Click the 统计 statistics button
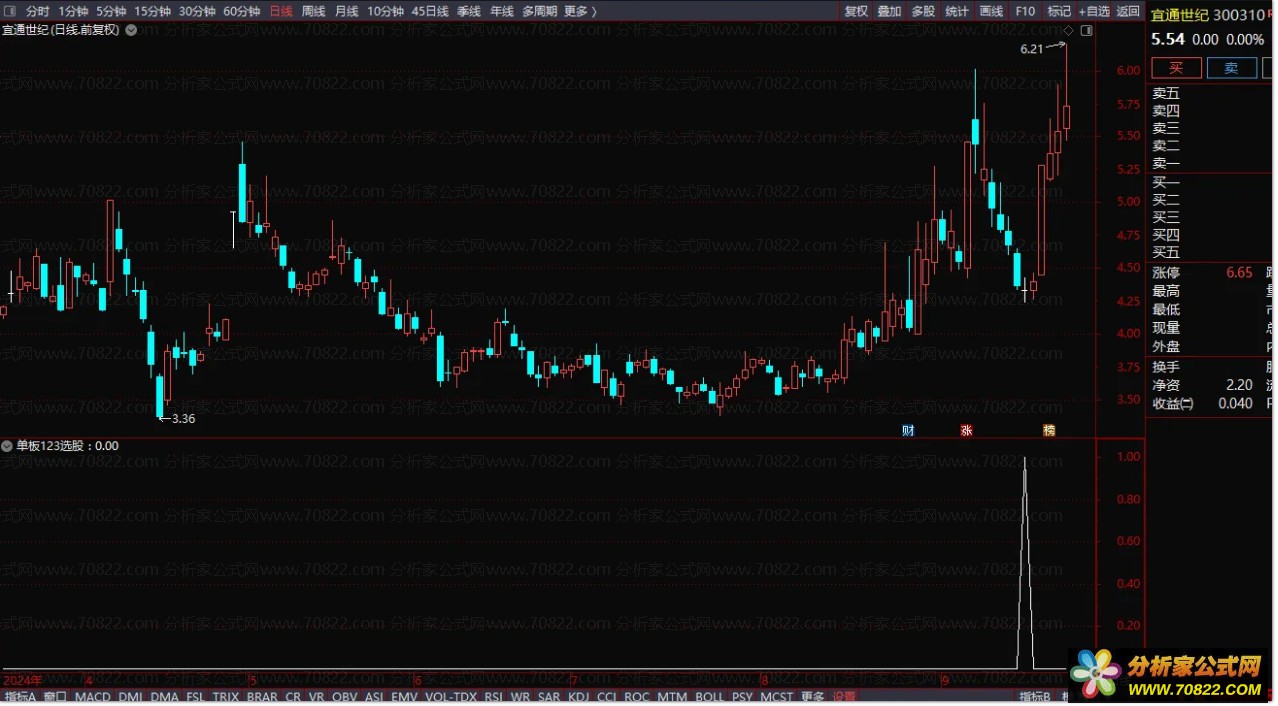Viewport: 1278px width, 706px height. click(x=957, y=11)
